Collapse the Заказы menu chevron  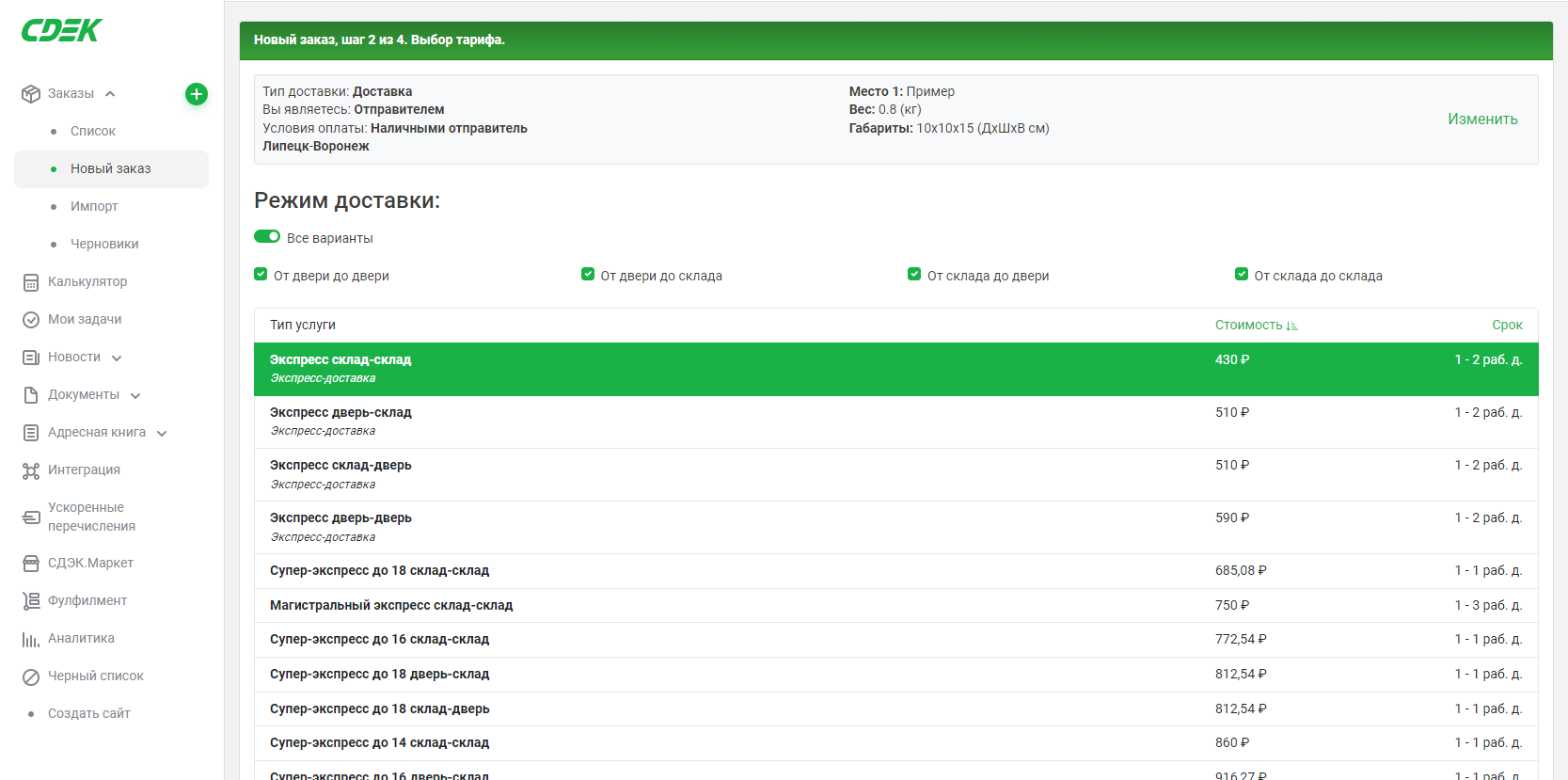(110, 94)
